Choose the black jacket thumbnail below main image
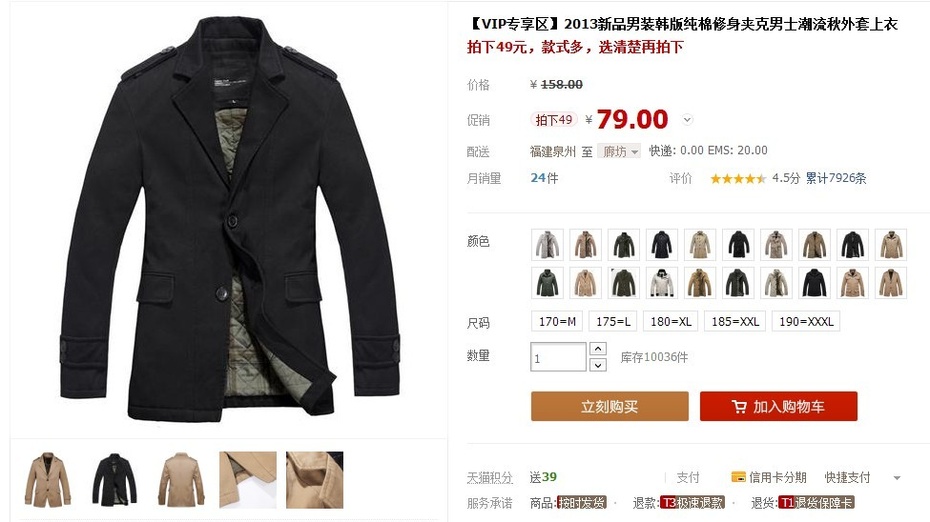Screen dimensions: 930x522 point(114,479)
